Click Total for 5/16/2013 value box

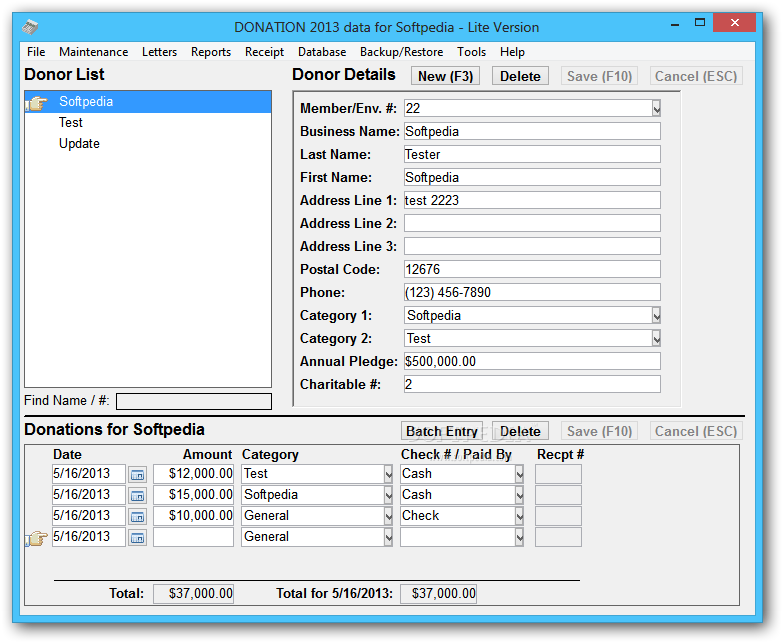tap(438, 594)
